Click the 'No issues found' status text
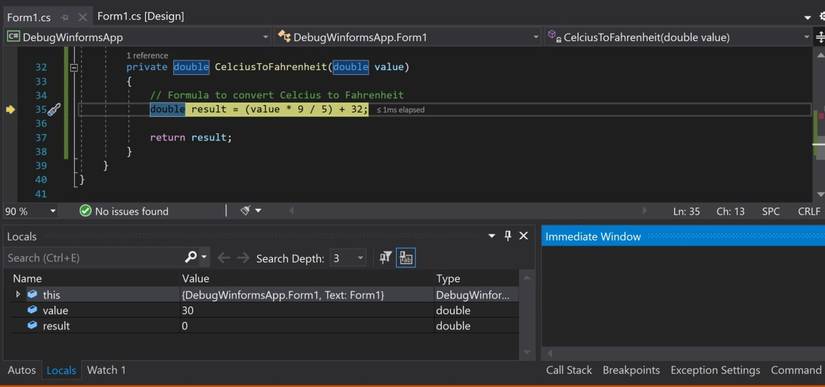 pos(132,211)
